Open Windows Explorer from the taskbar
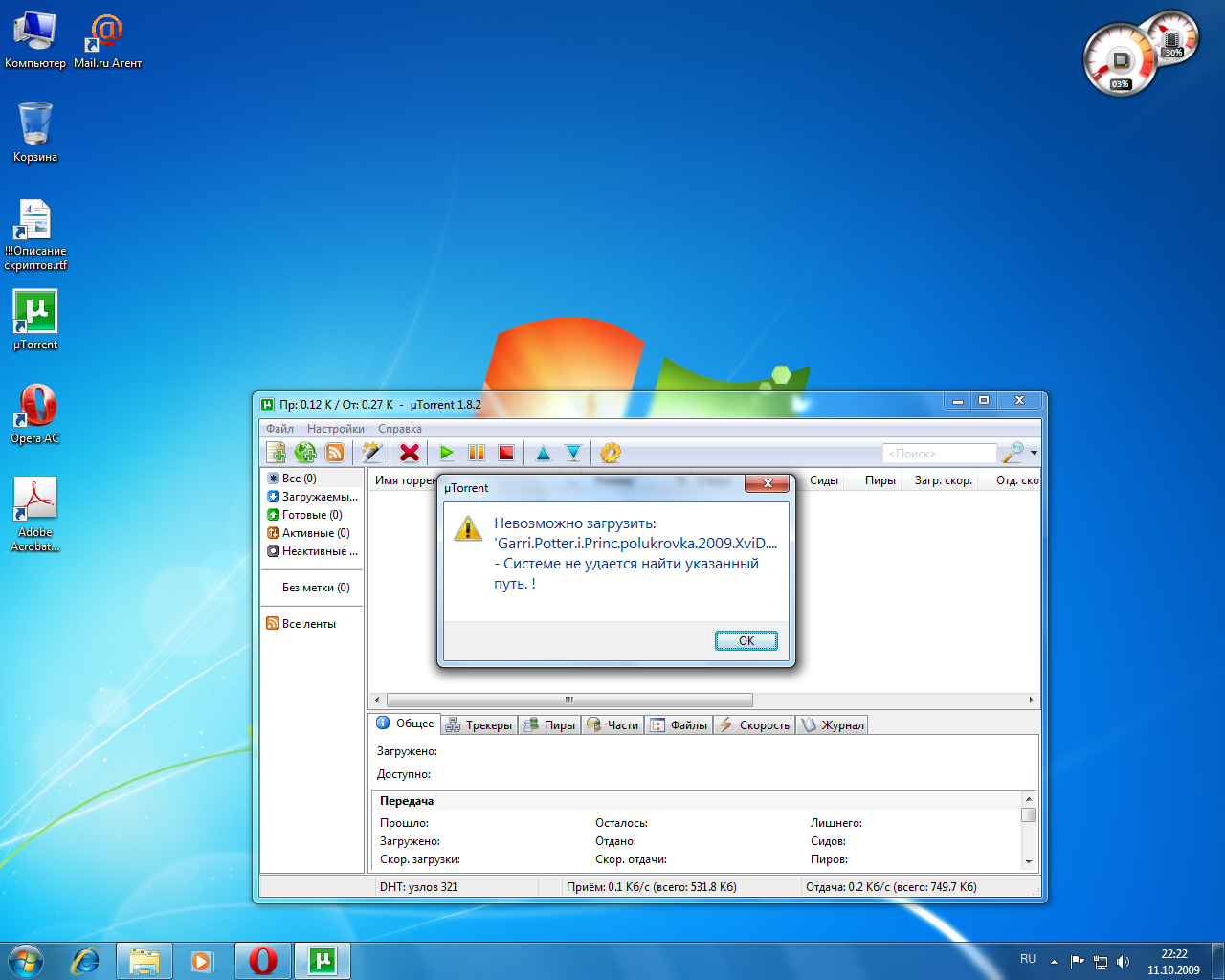Screen dimensions: 1225x980 point(145,961)
